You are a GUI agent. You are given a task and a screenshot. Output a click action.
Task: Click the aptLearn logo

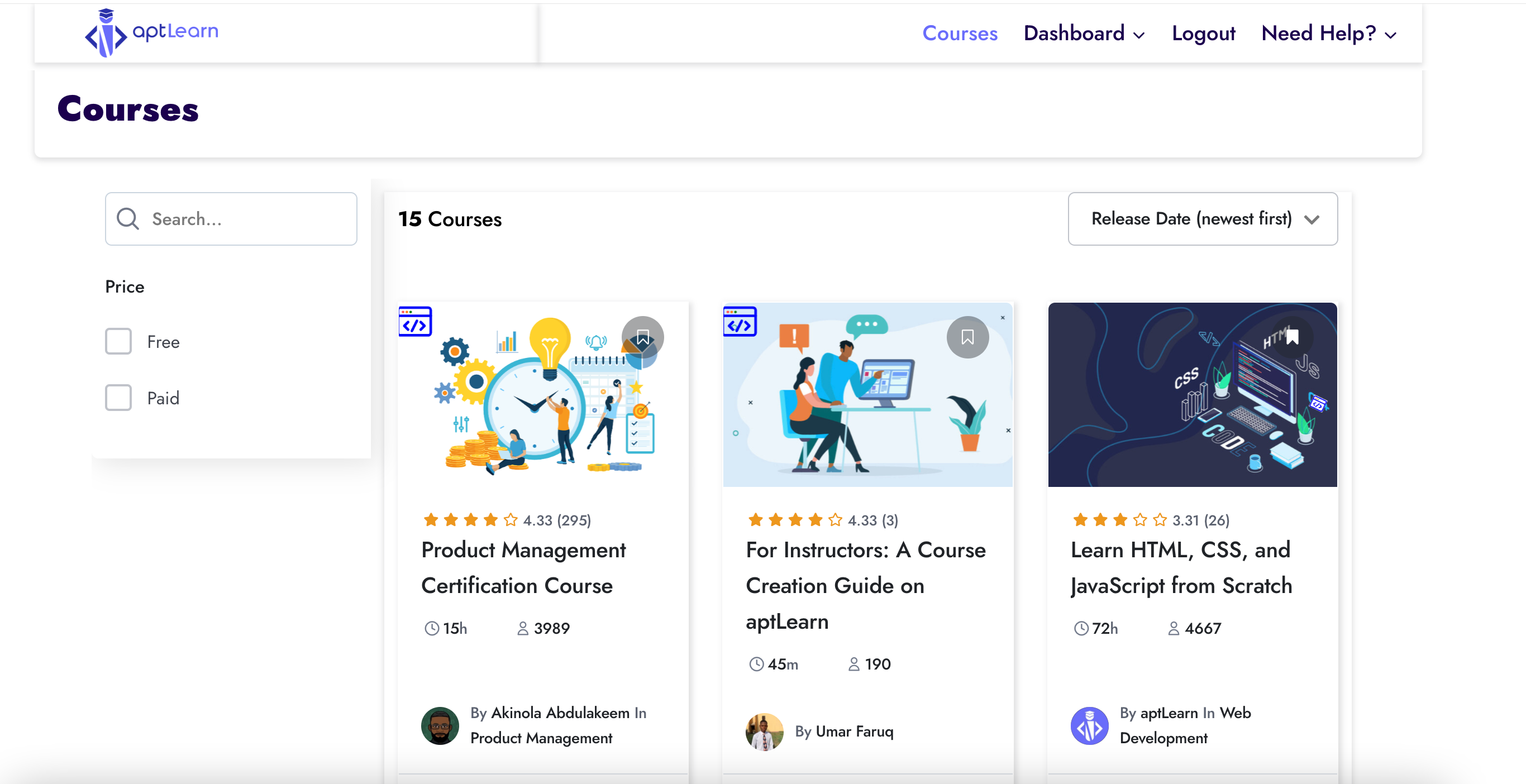tap(152, 32)
